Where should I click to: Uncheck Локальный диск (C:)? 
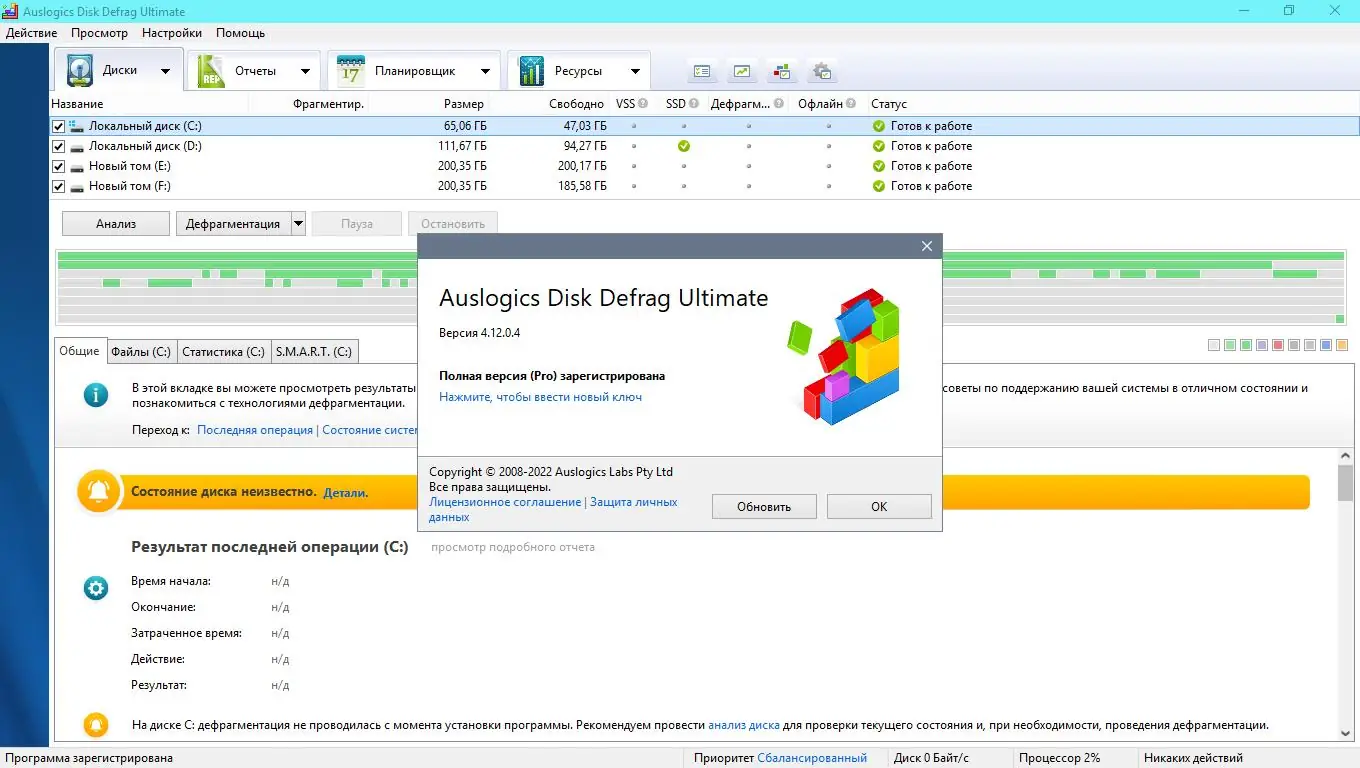[58, 125]
